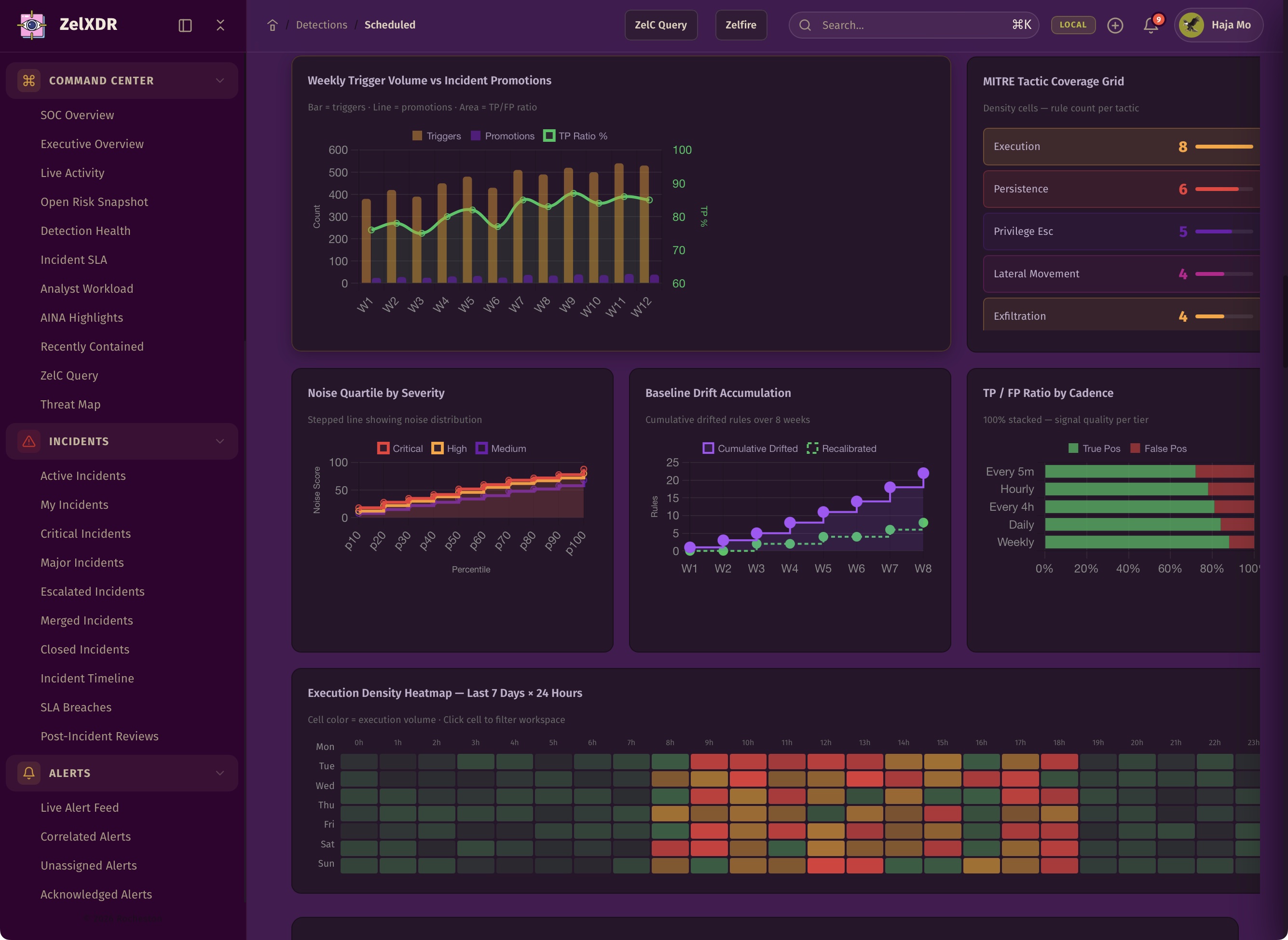Collapse the Command Center section chevron

pos(219,80)
